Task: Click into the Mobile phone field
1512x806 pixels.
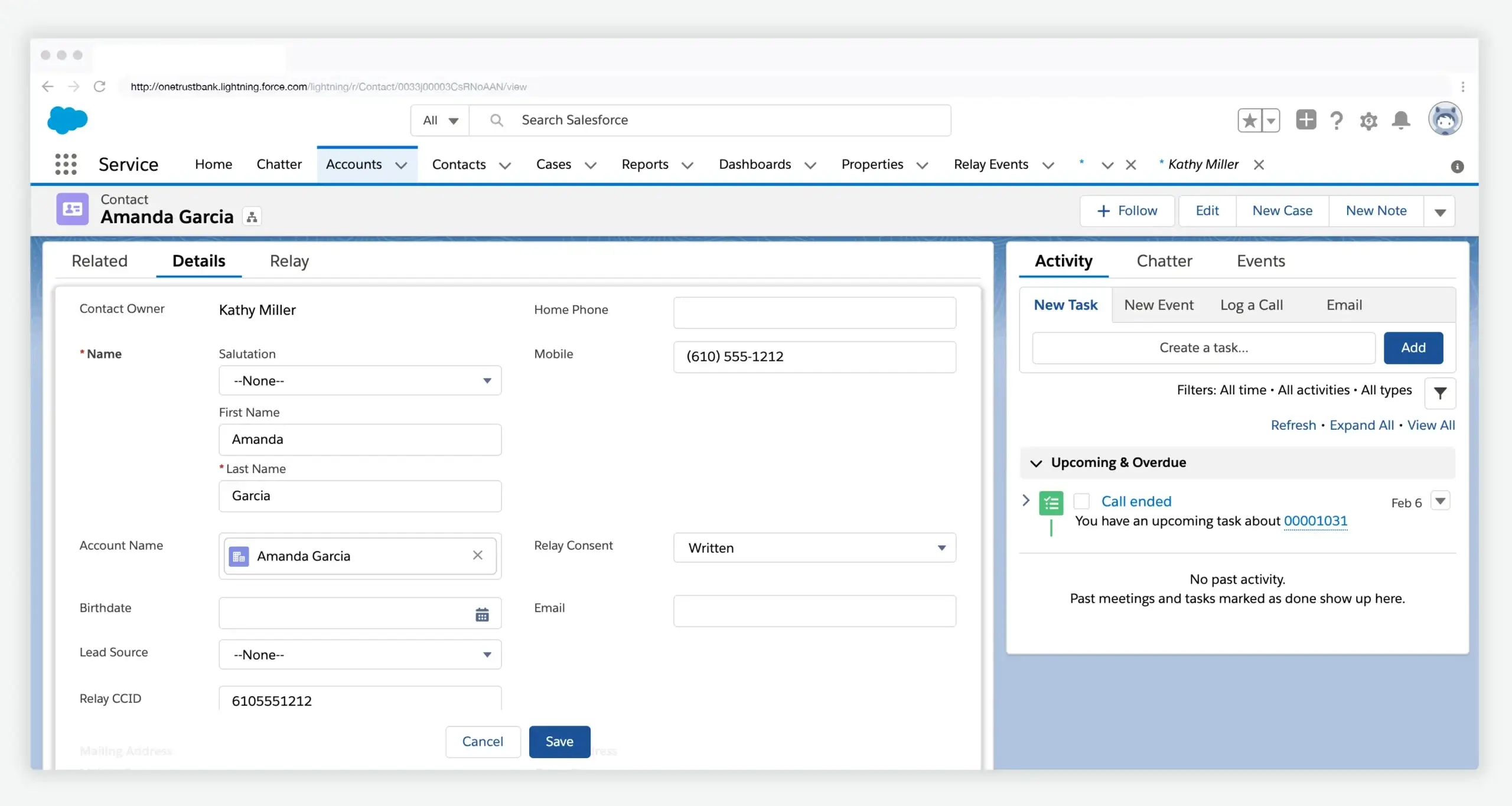Action: tap(814, 357)
